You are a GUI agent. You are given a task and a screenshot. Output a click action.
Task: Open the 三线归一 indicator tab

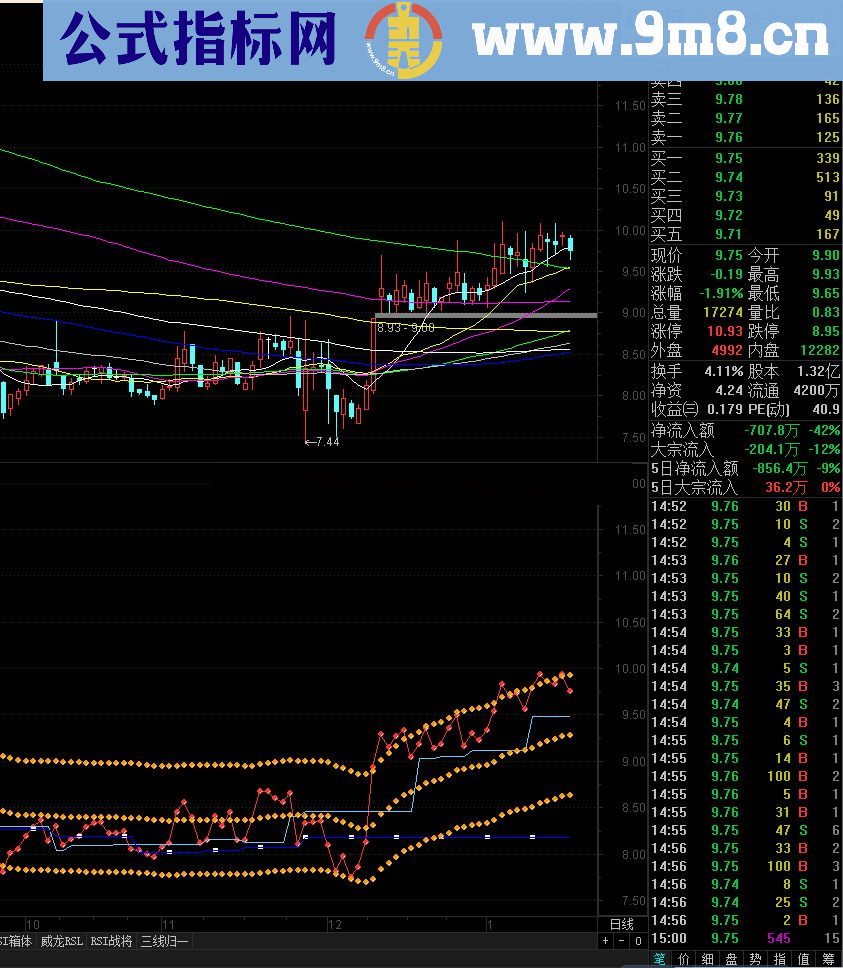pos(163,941)
